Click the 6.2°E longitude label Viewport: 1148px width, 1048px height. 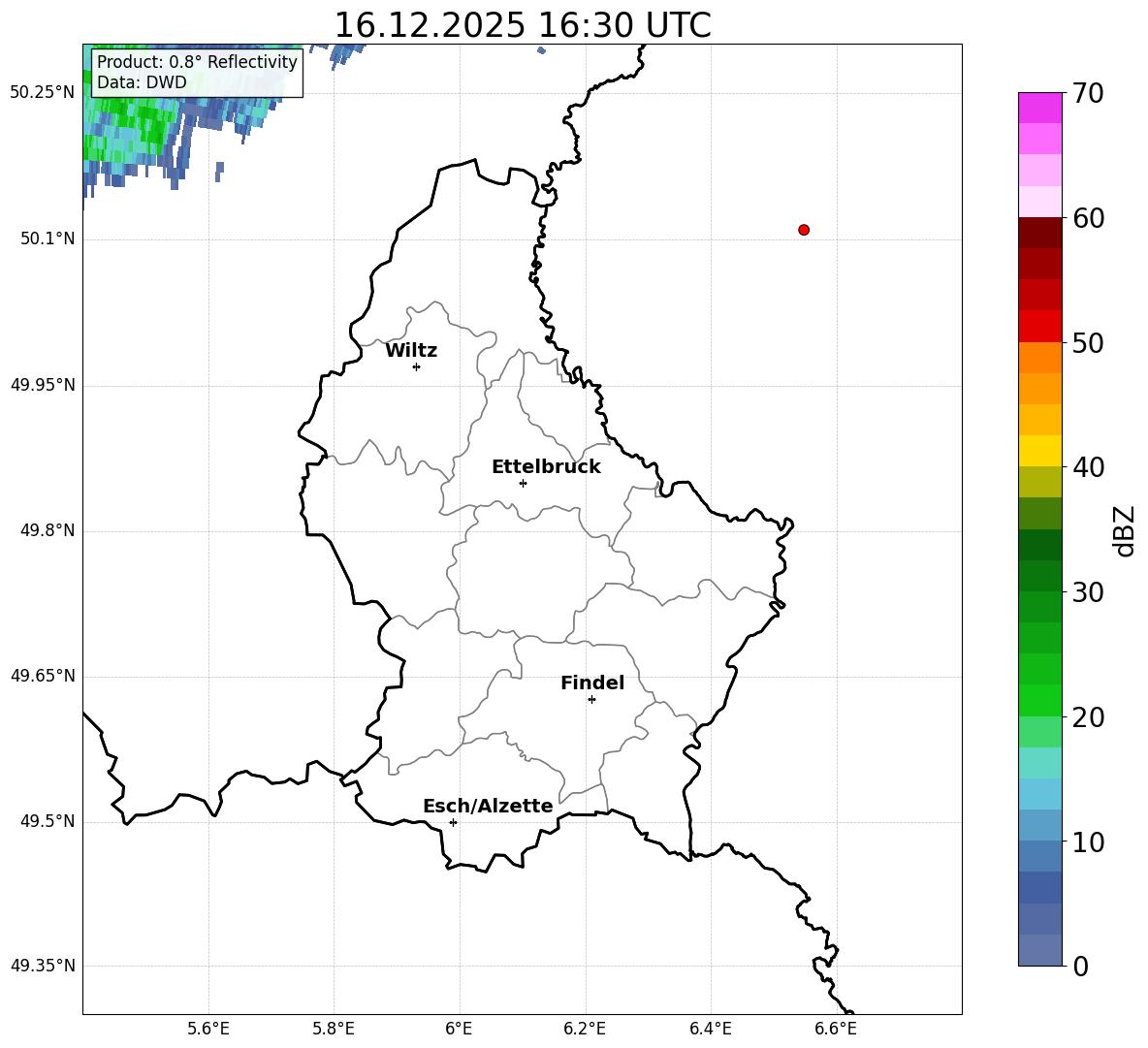(x=585, y=1029)
